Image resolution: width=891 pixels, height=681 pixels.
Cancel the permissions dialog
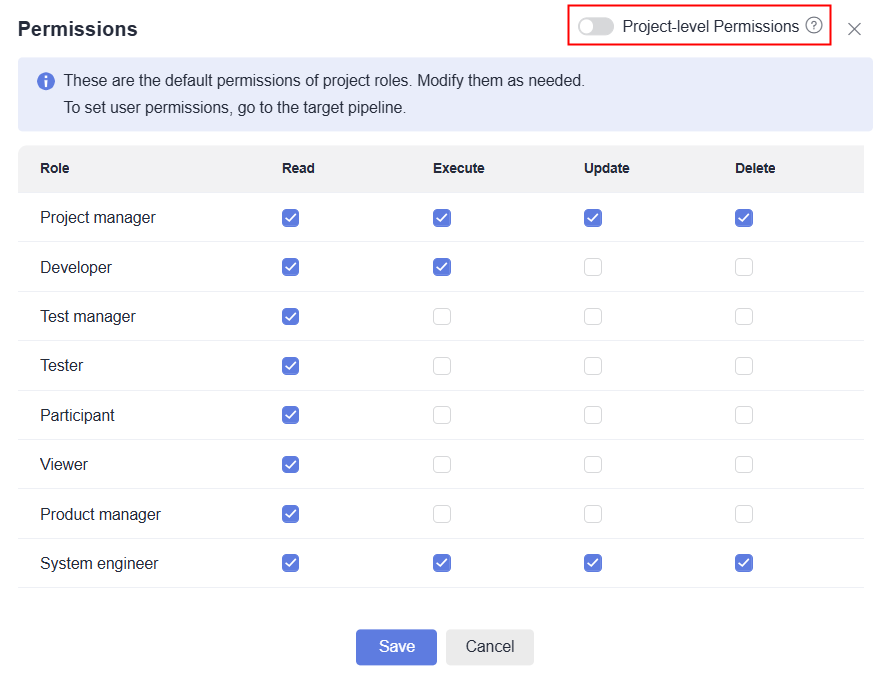point(490,647)
